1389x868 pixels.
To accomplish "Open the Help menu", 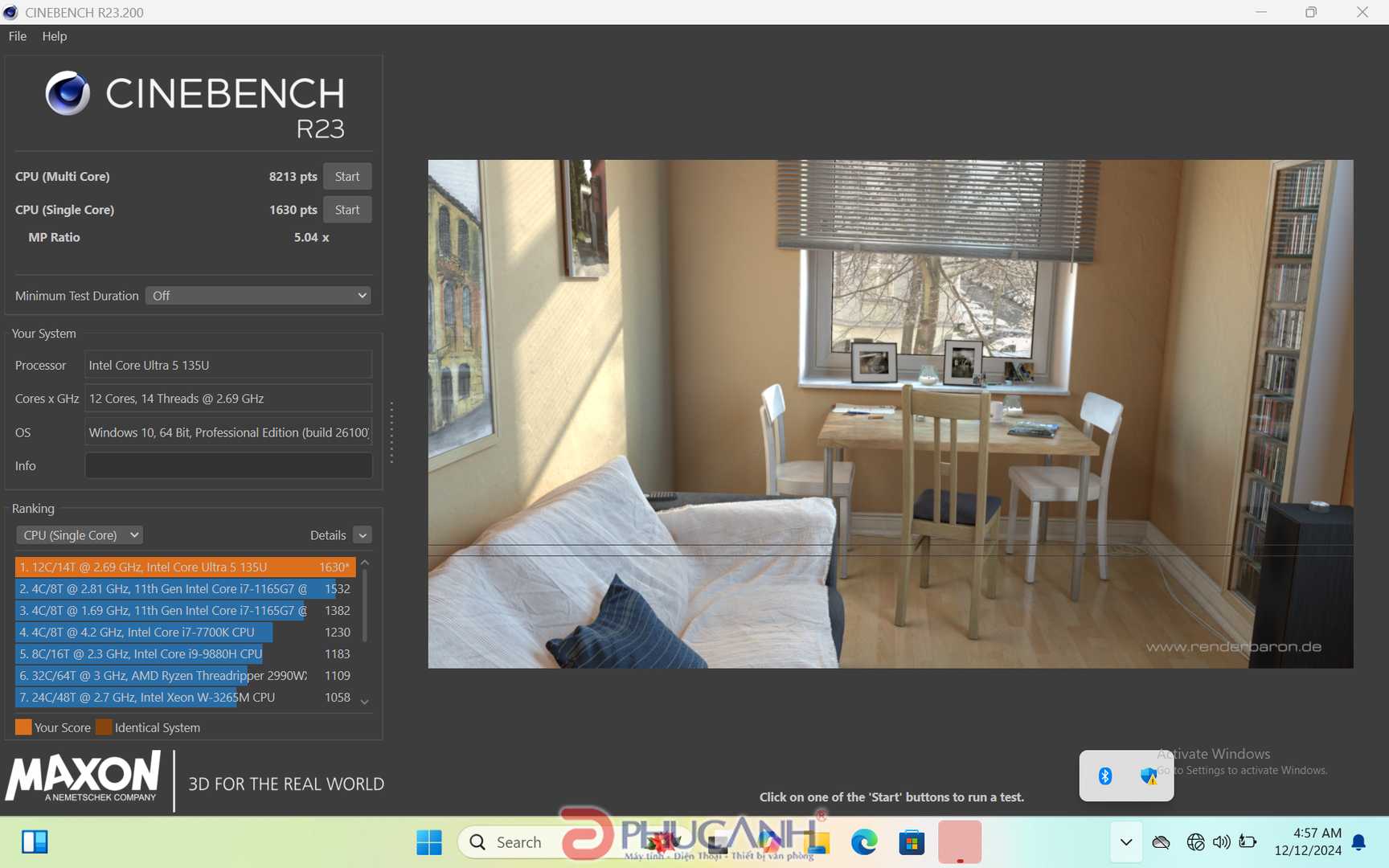I will pos(55,36).
